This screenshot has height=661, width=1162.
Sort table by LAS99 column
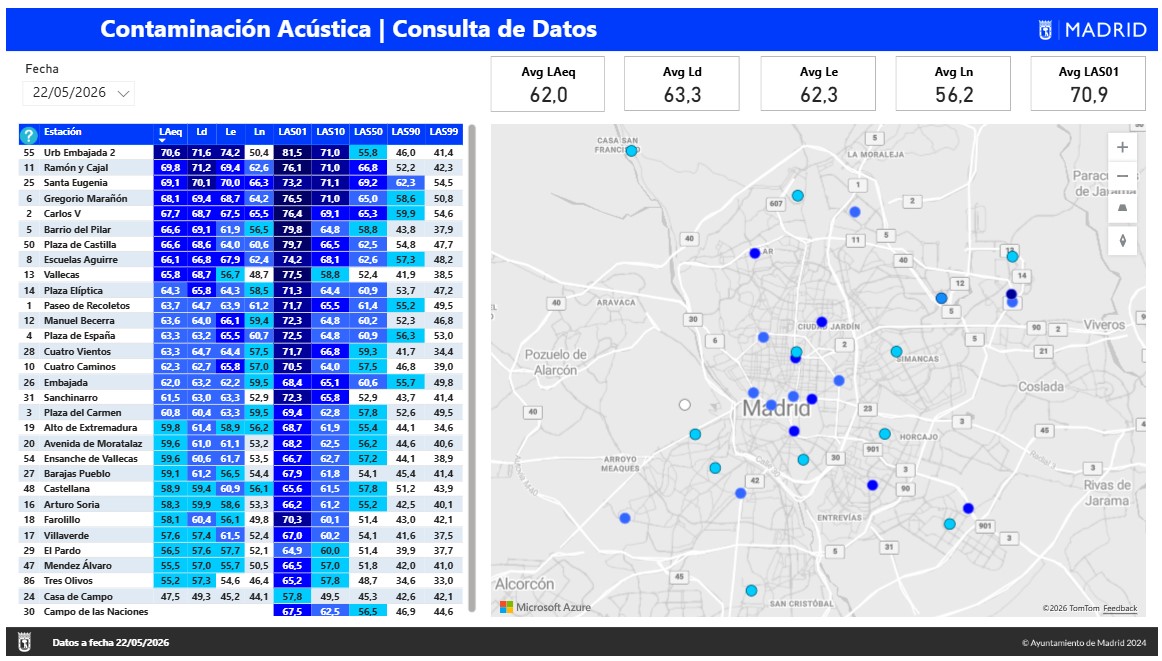444,132
